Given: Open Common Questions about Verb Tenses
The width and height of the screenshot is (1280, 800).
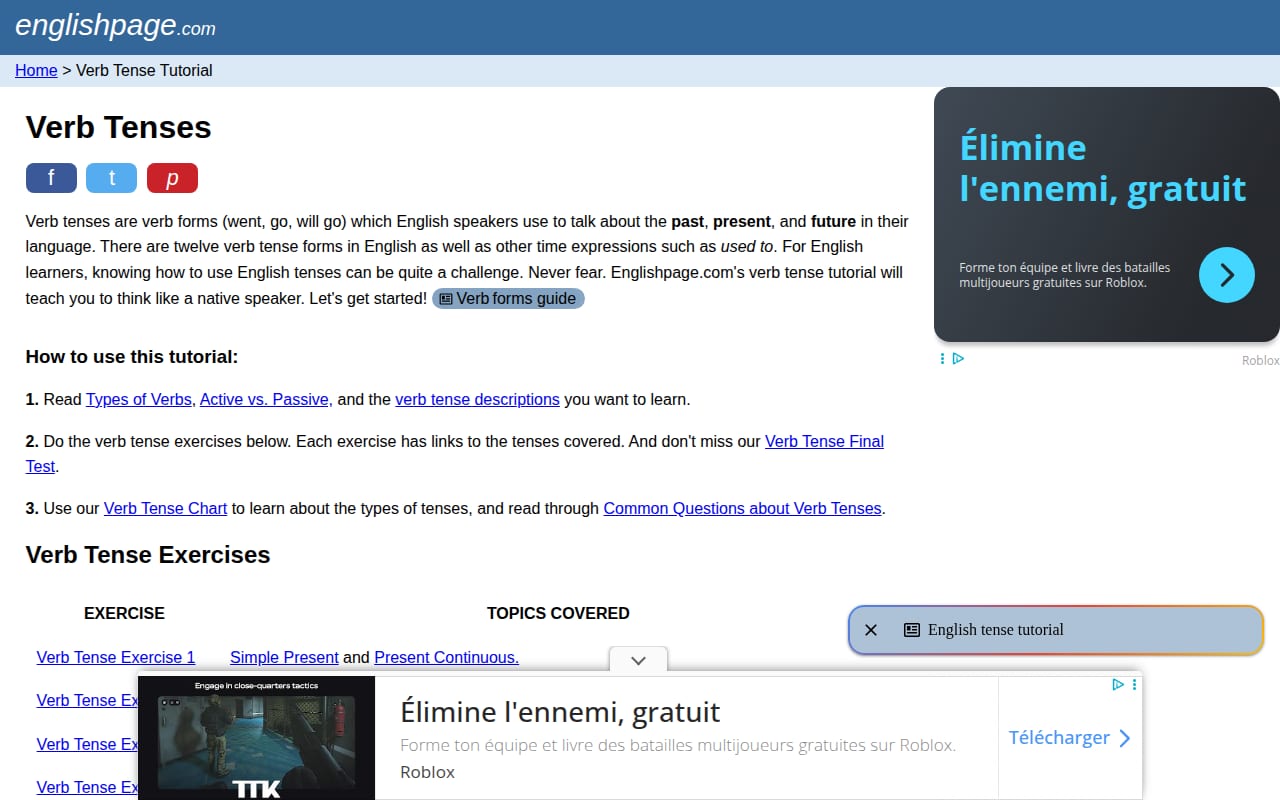Looking at the screenshot, I should 742,508.
